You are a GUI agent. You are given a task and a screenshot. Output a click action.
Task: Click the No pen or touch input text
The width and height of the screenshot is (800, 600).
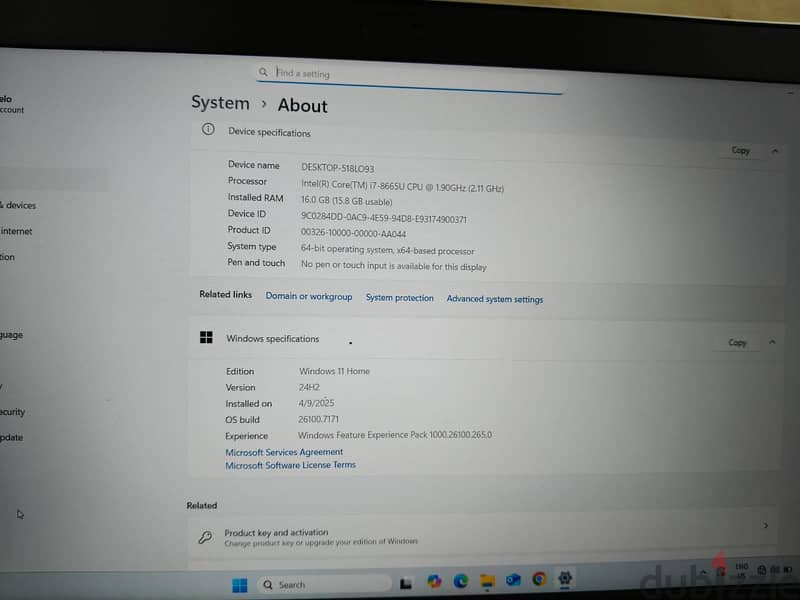click(393, 266)
